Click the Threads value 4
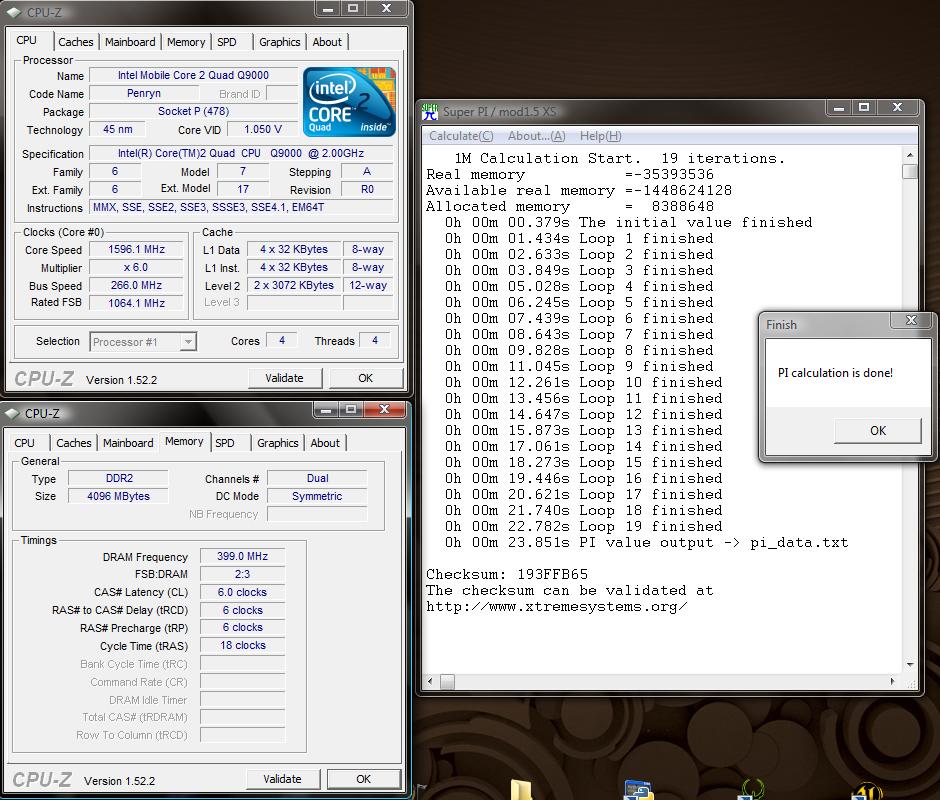Image resolution: width=940 pixels, height=800 pixels. coord(375,341)
